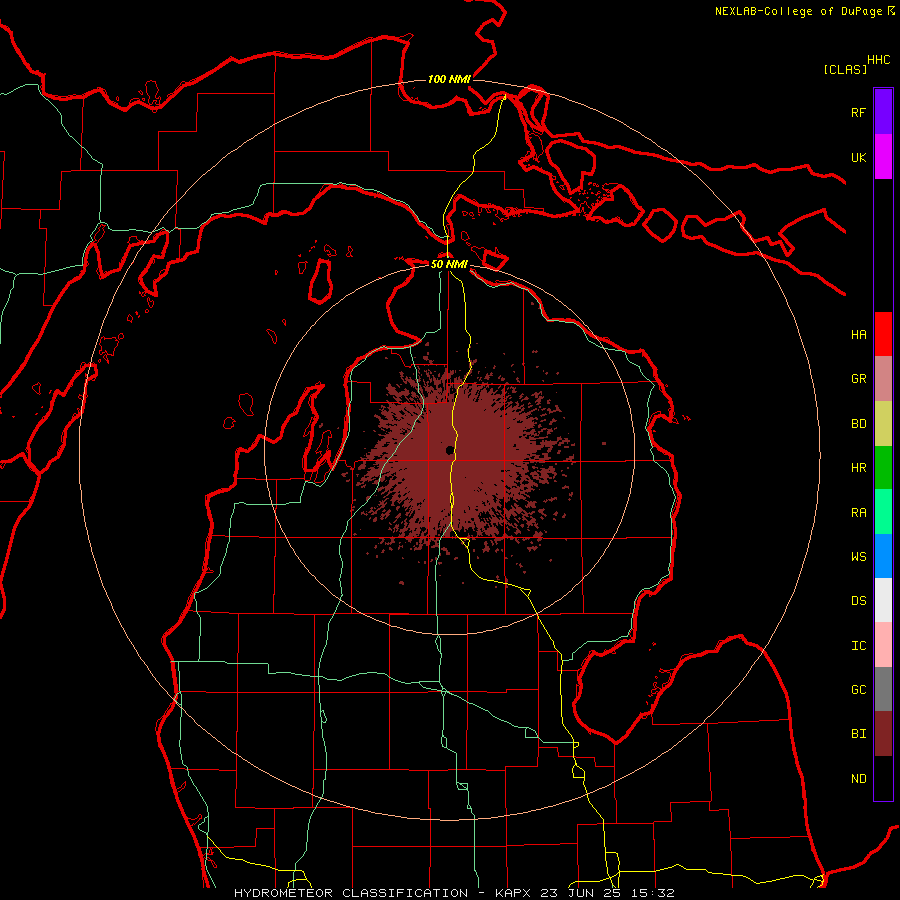Click the HA red legend swatch

pyautogui.click(x=883, y=334)
